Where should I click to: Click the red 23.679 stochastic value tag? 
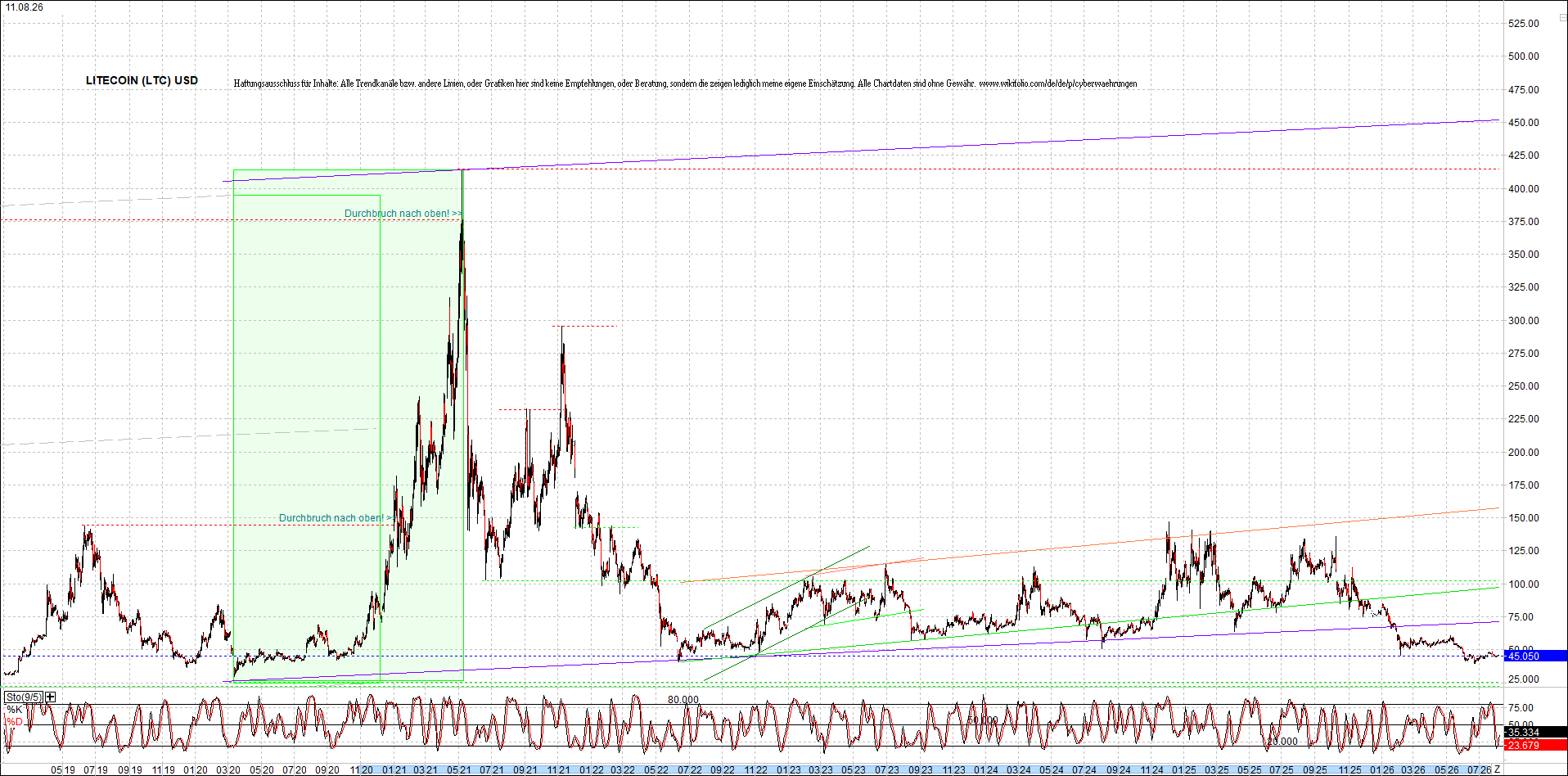point(1535,745)
